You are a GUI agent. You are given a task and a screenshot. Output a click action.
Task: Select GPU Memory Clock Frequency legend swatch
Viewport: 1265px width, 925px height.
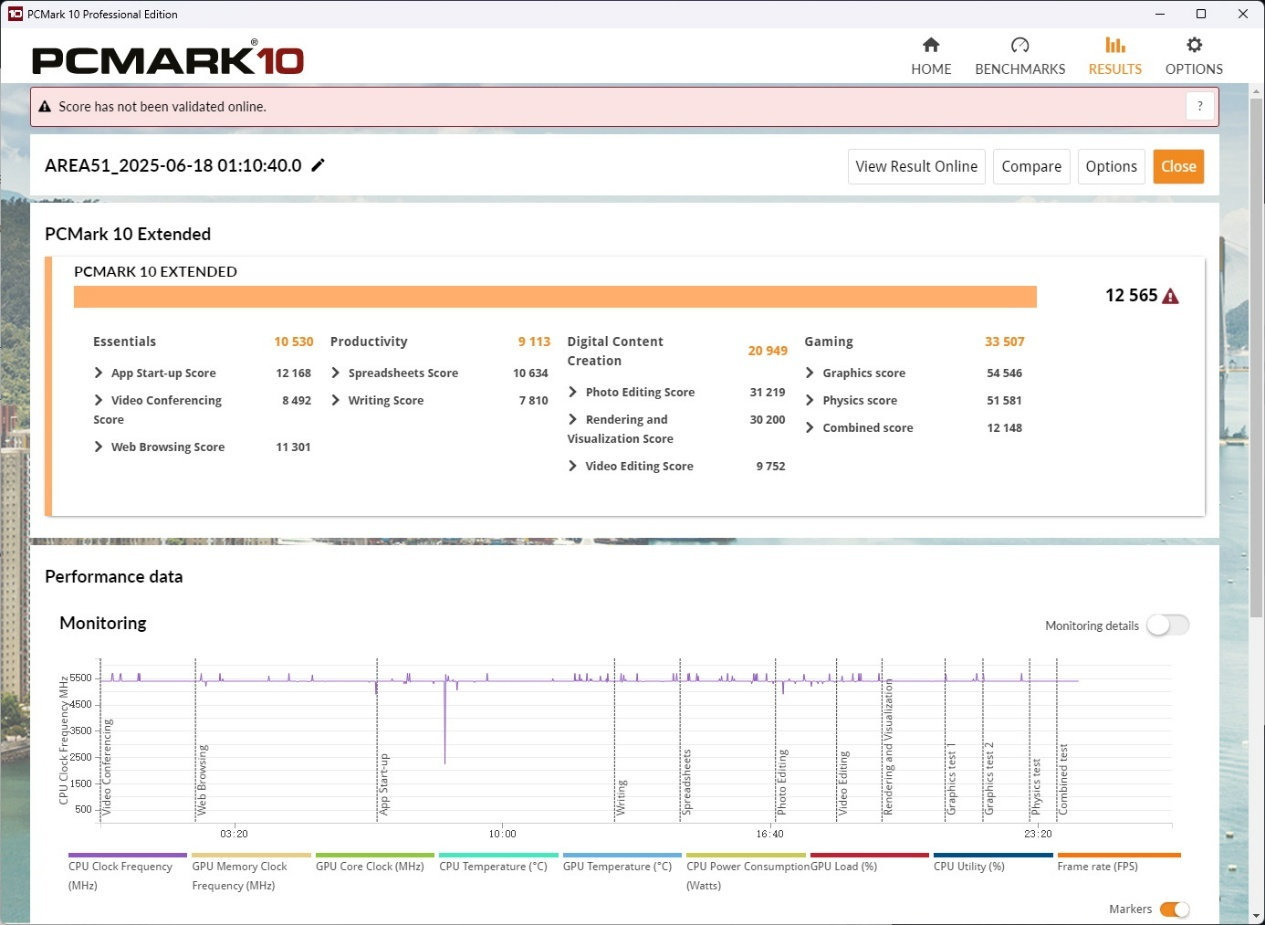pyautogui.click(x=251, y=855)
